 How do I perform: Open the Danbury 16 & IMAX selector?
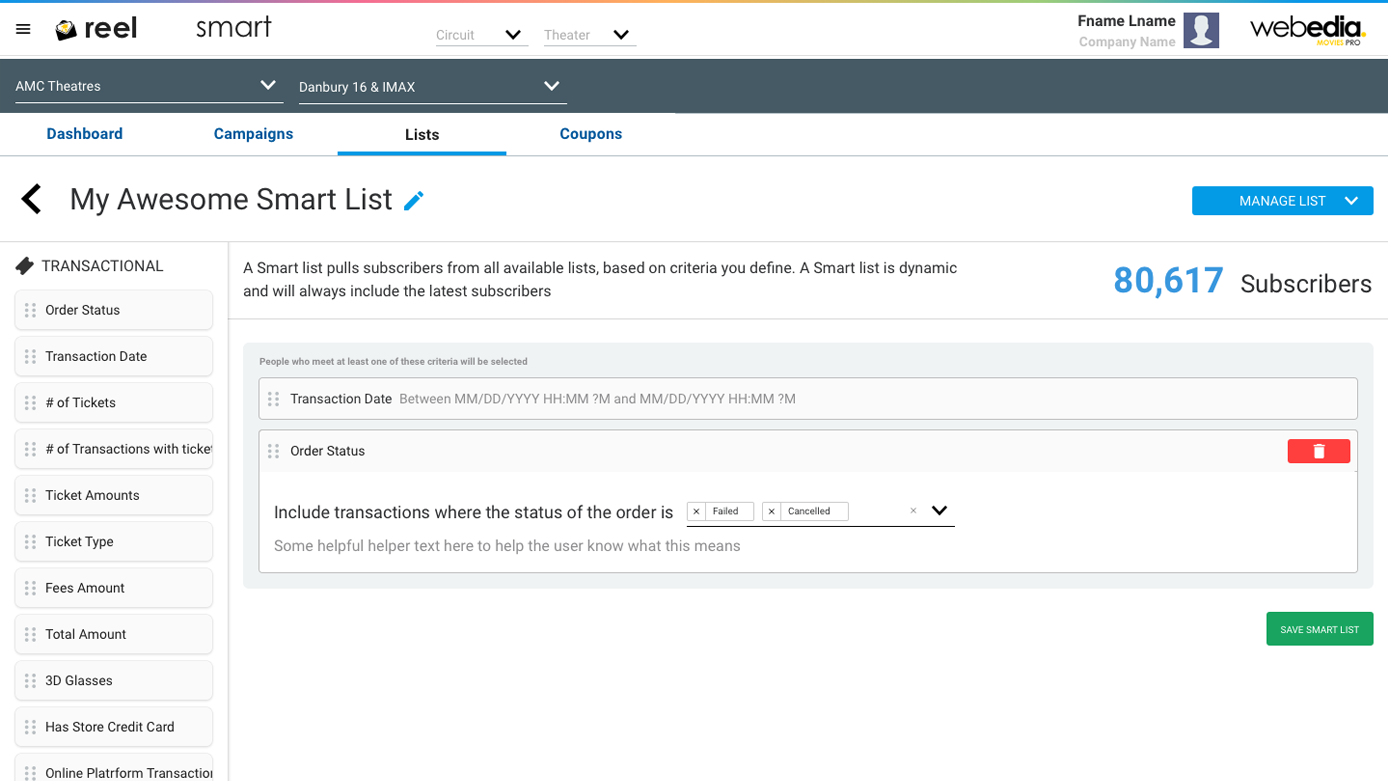tap(432, 87)
